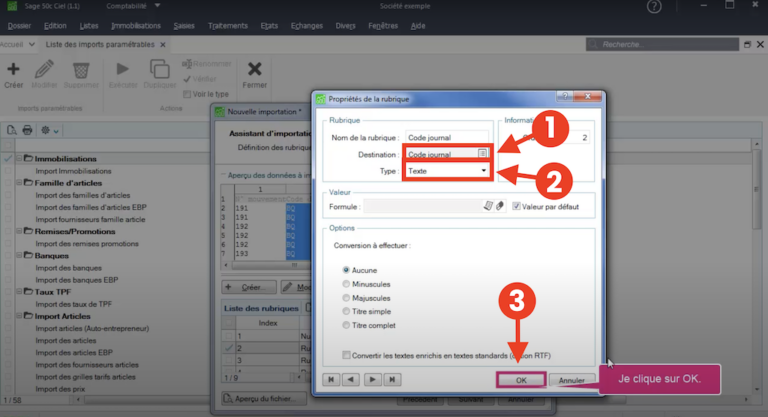Enable Convertir les textes enrichis checkbox
The image size is (768, 417).
(346, 355)
